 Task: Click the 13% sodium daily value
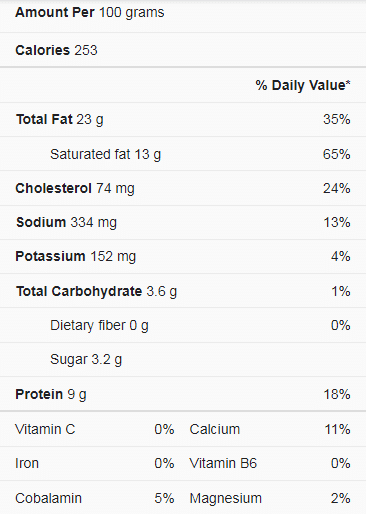tap(337, 222)
